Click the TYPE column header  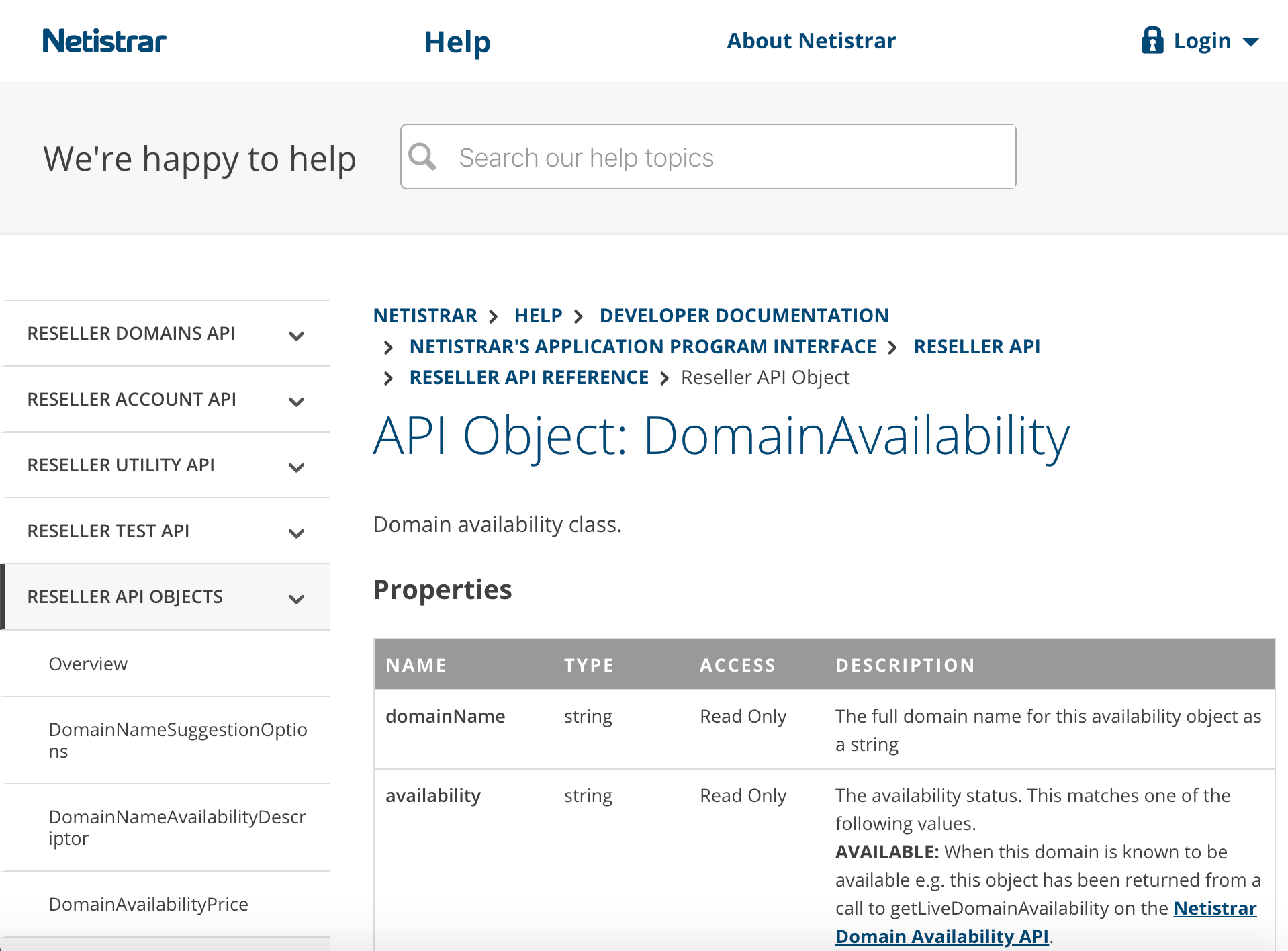point(589,665)
